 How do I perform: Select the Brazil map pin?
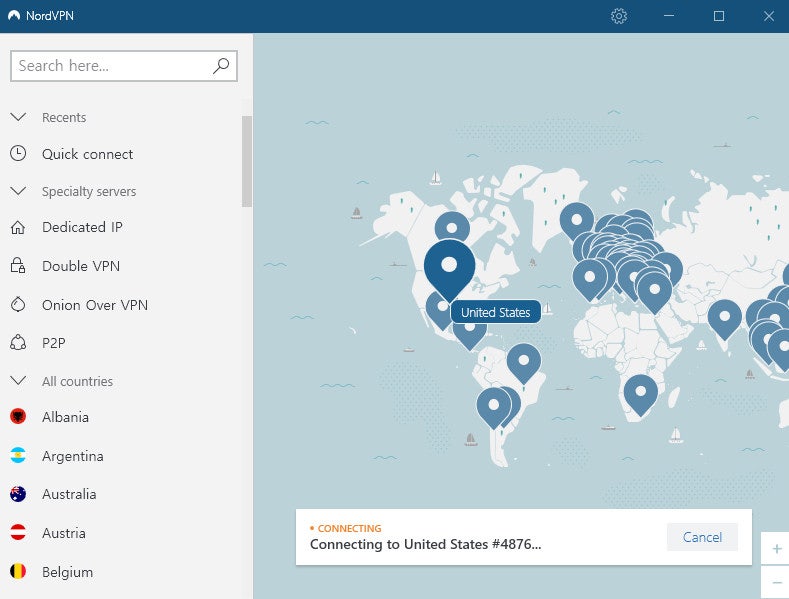[x=524, y=361]
